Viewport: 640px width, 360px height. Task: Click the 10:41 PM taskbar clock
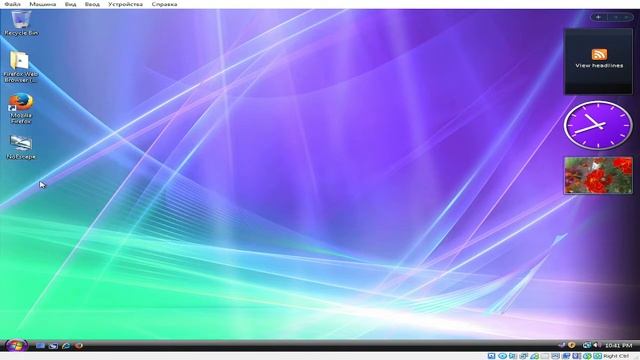(619, 346)
